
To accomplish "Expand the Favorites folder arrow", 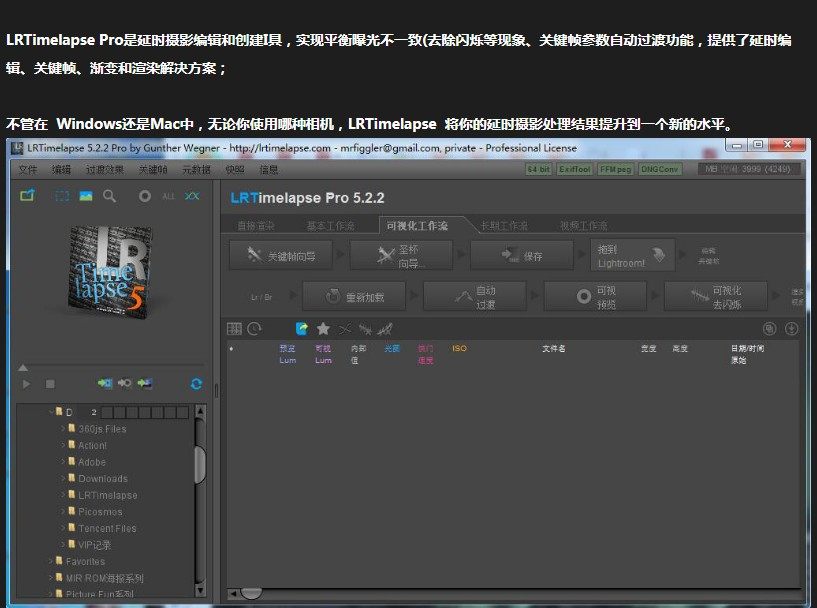I will 51,561.
